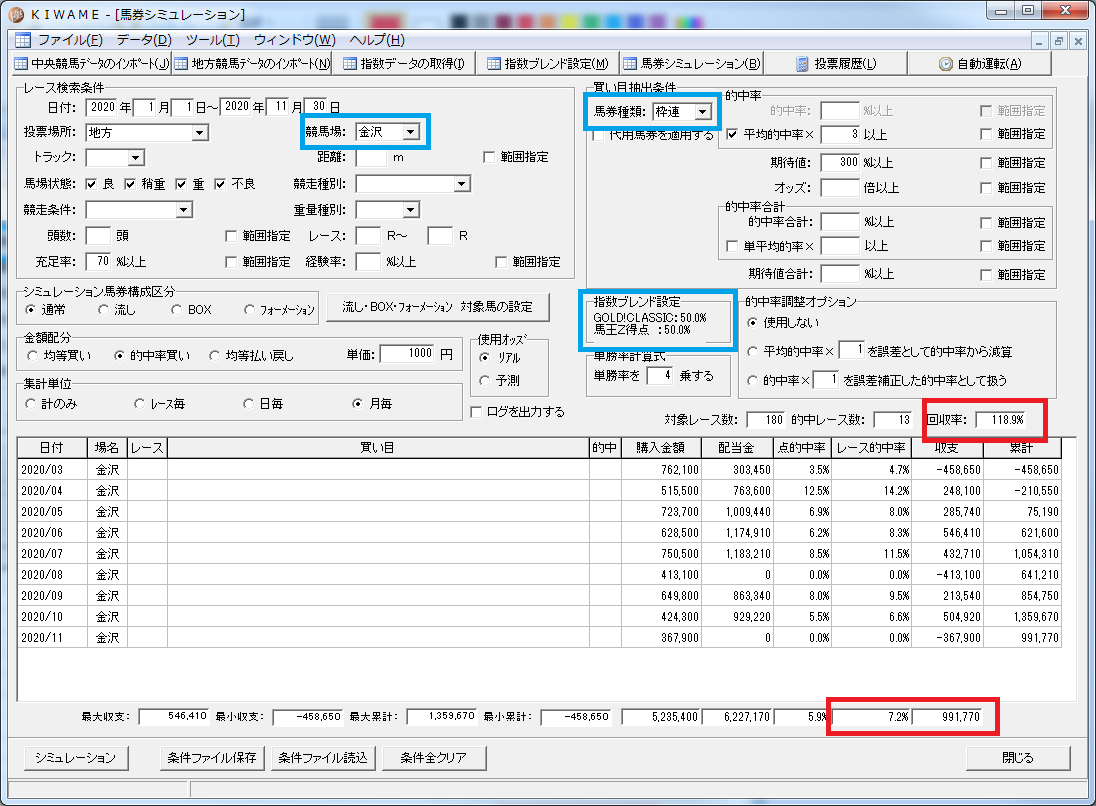Viewport: 1096px width, 806px height.
Task: Select 日毎 aggregation radio button
Action: [x=248, y=403]
